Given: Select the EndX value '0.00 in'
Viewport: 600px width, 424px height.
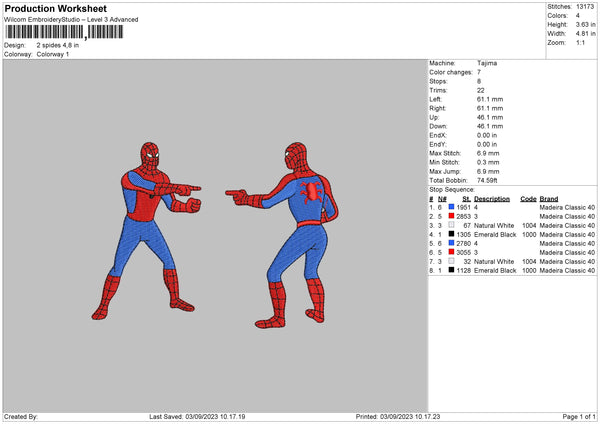Looking at the screenshot, I should coord(487,135).
